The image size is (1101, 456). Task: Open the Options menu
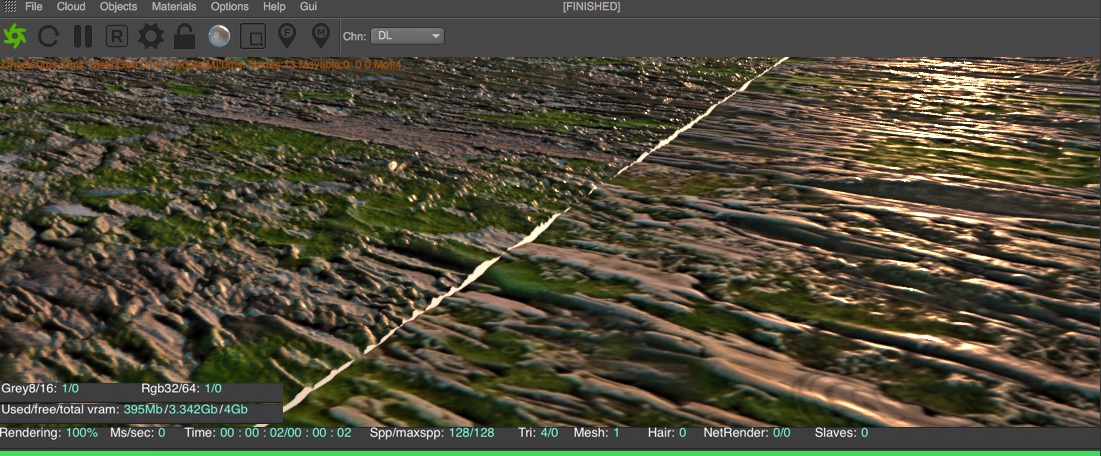[230, 6]
